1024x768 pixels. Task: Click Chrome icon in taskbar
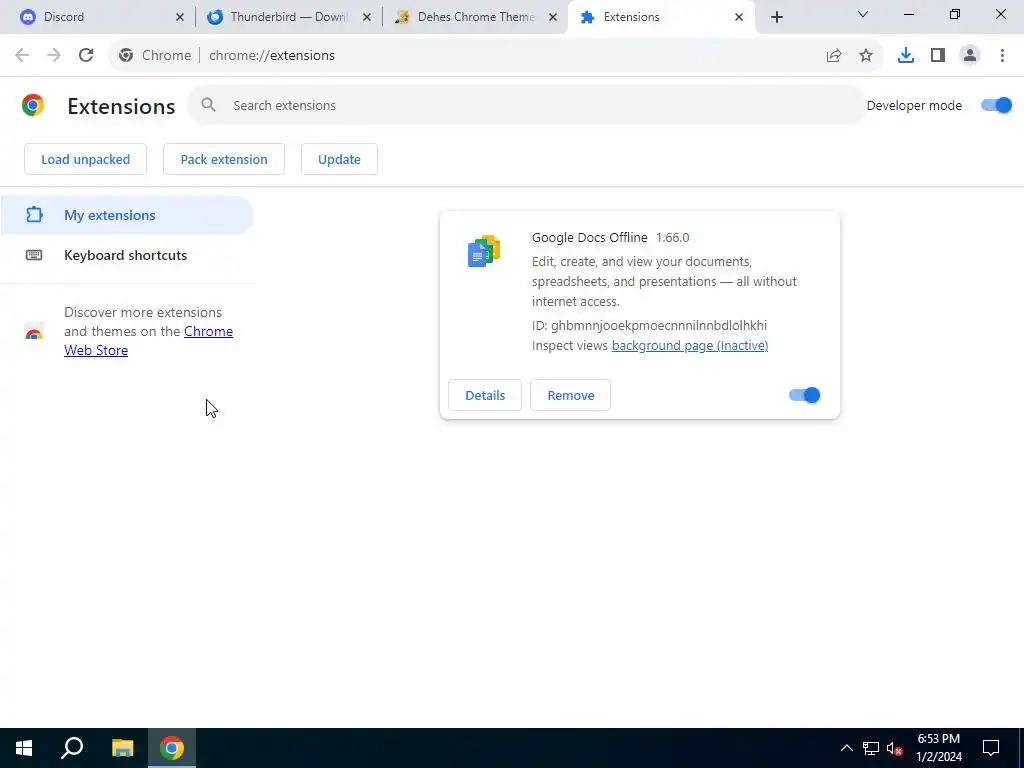[172, 748]
